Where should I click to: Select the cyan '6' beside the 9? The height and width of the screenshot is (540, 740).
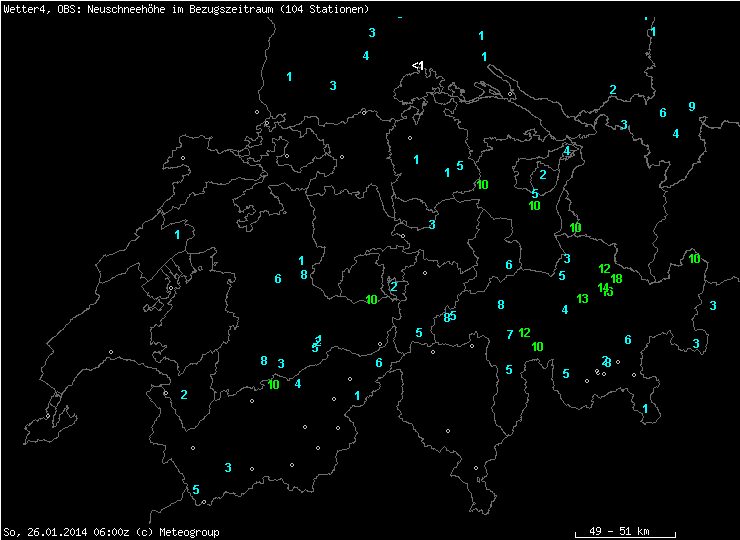(x=663, y=113)
